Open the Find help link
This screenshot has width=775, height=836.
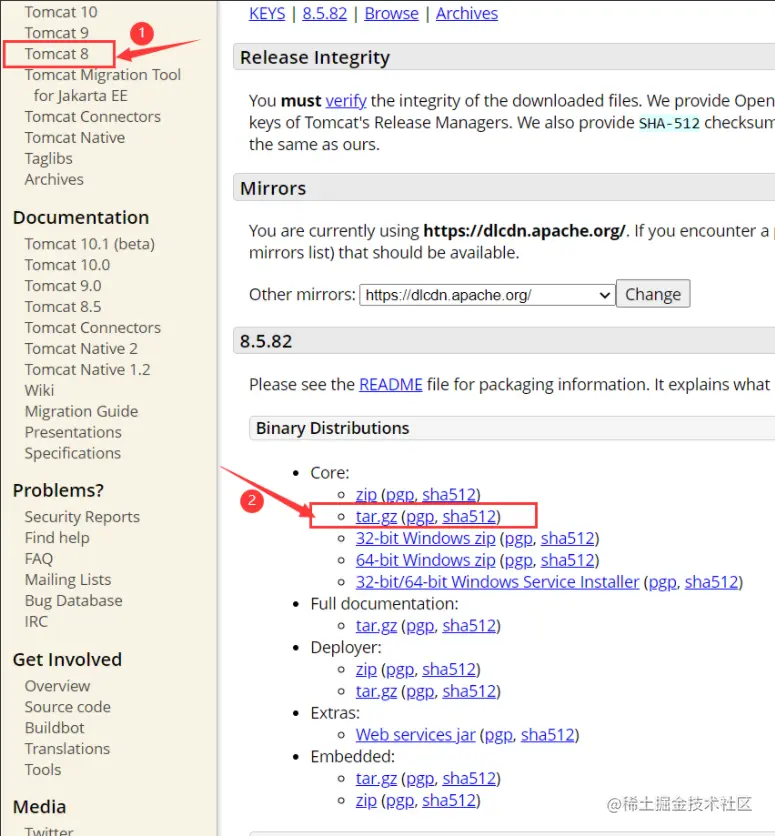[57, 537]
